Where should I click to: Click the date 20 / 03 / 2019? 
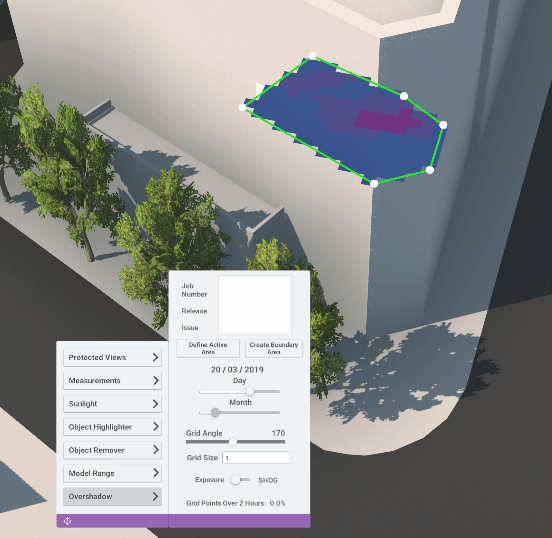point(237,369)
